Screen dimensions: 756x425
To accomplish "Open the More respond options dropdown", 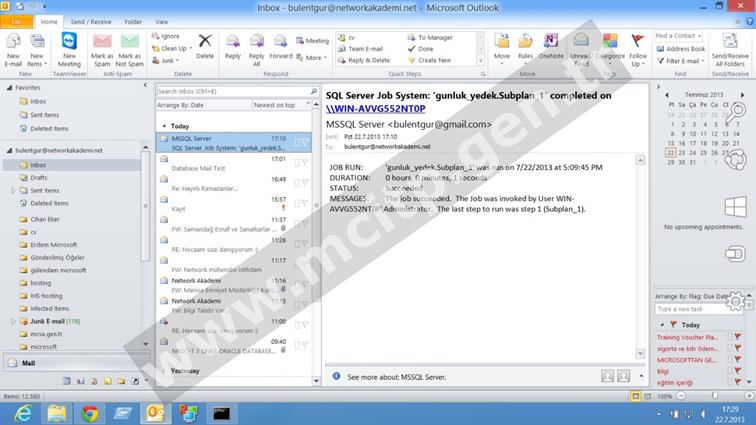I will pos(311,57).
